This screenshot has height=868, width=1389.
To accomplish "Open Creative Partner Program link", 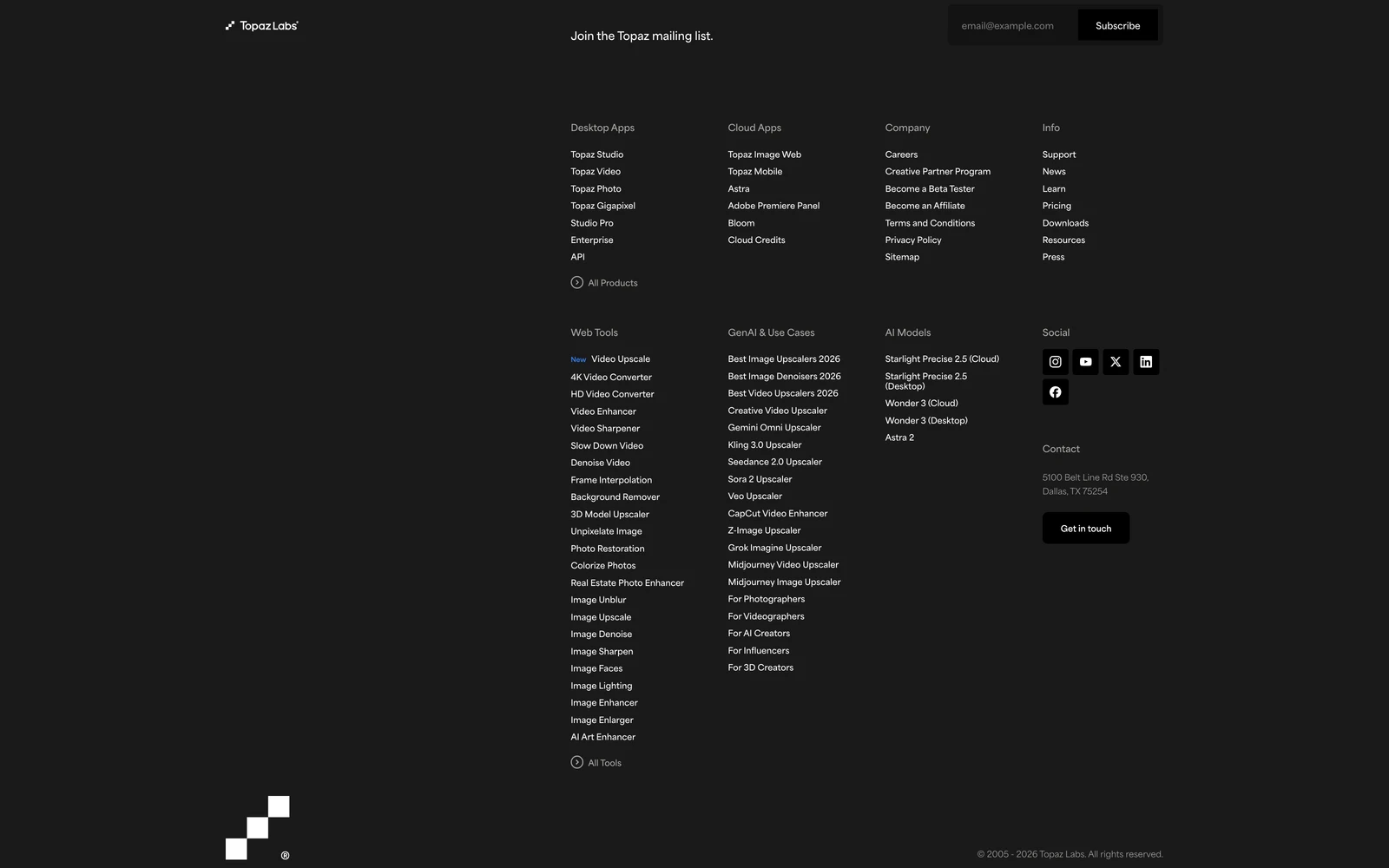I will tap(938, 172).
